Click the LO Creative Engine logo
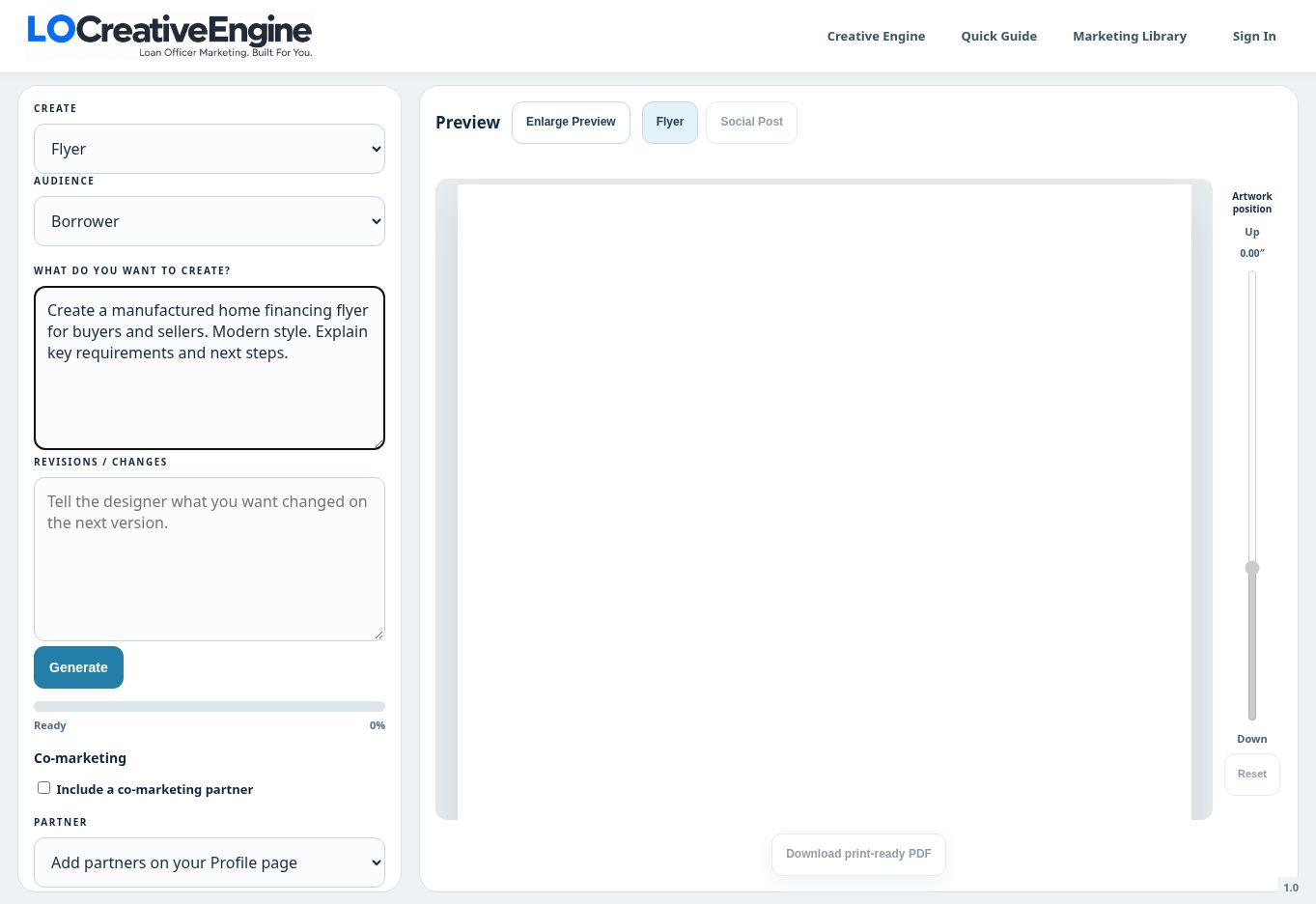The image size is (1316, 904). coord(169,36)
